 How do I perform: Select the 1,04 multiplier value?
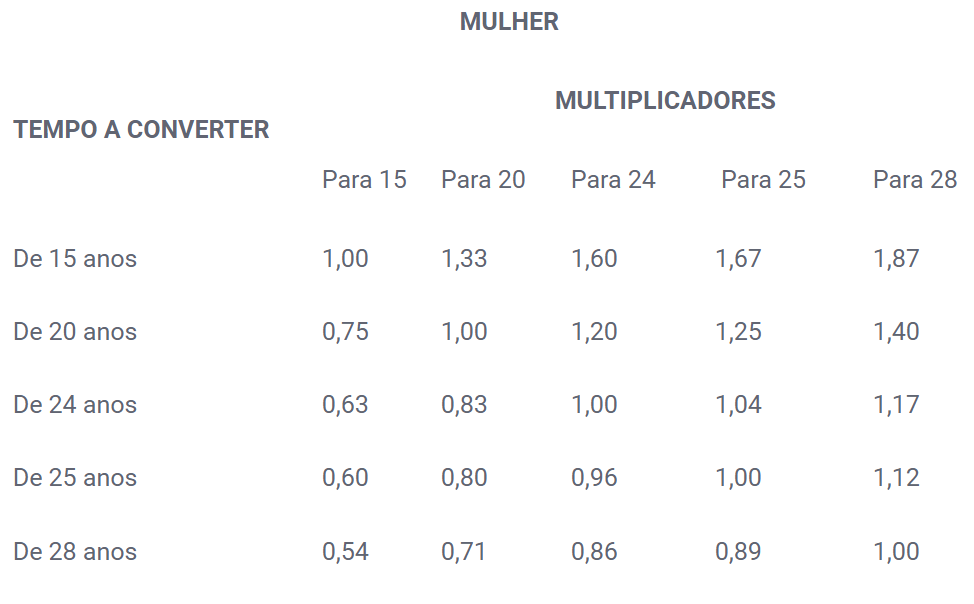[x=738, y=406]
